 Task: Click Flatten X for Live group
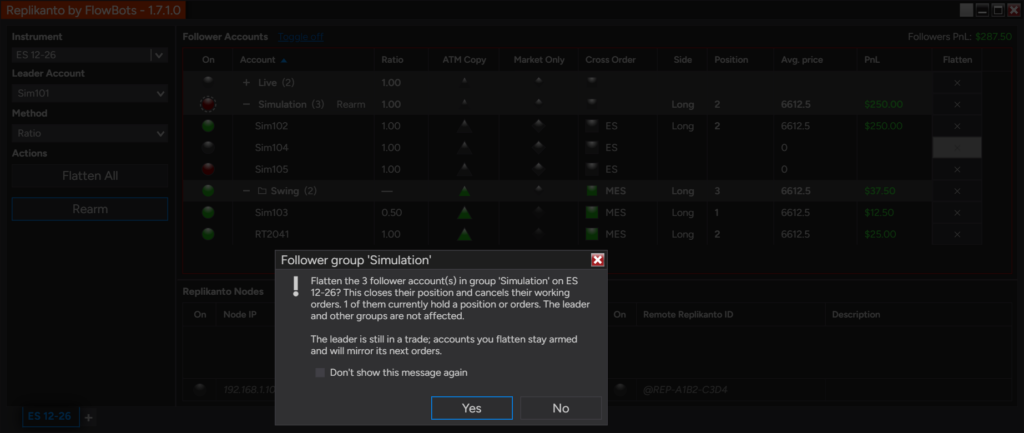click(957, 83)
